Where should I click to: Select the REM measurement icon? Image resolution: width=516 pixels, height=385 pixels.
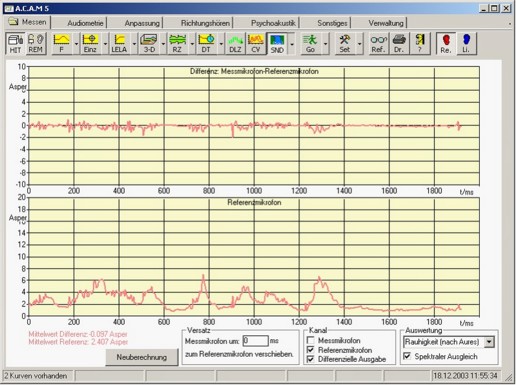35,44
